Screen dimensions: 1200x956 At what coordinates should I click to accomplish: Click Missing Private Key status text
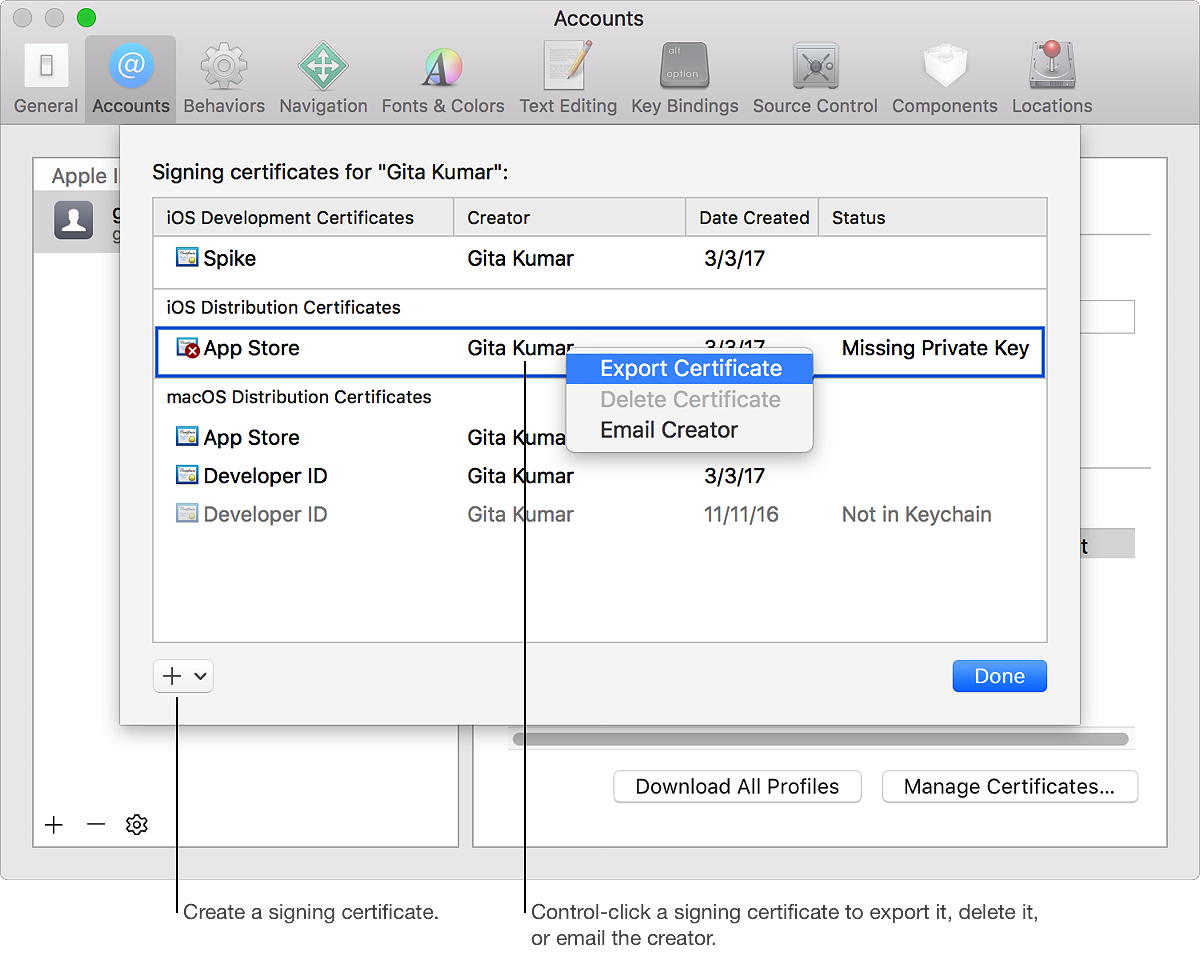pyautogui.click(x=935, y=348)
